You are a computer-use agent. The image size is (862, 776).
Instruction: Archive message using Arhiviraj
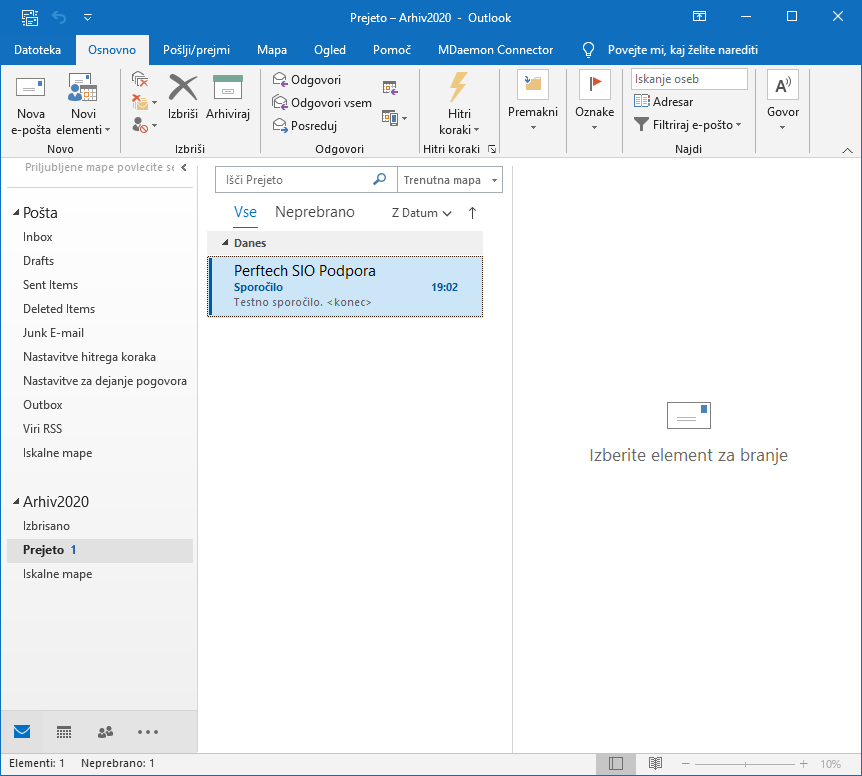pos(228,97)
